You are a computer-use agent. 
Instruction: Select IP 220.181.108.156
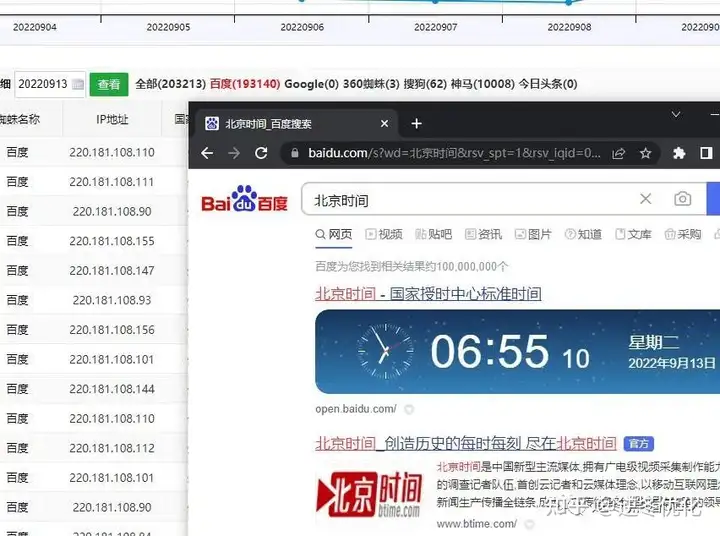pos(112,330)
